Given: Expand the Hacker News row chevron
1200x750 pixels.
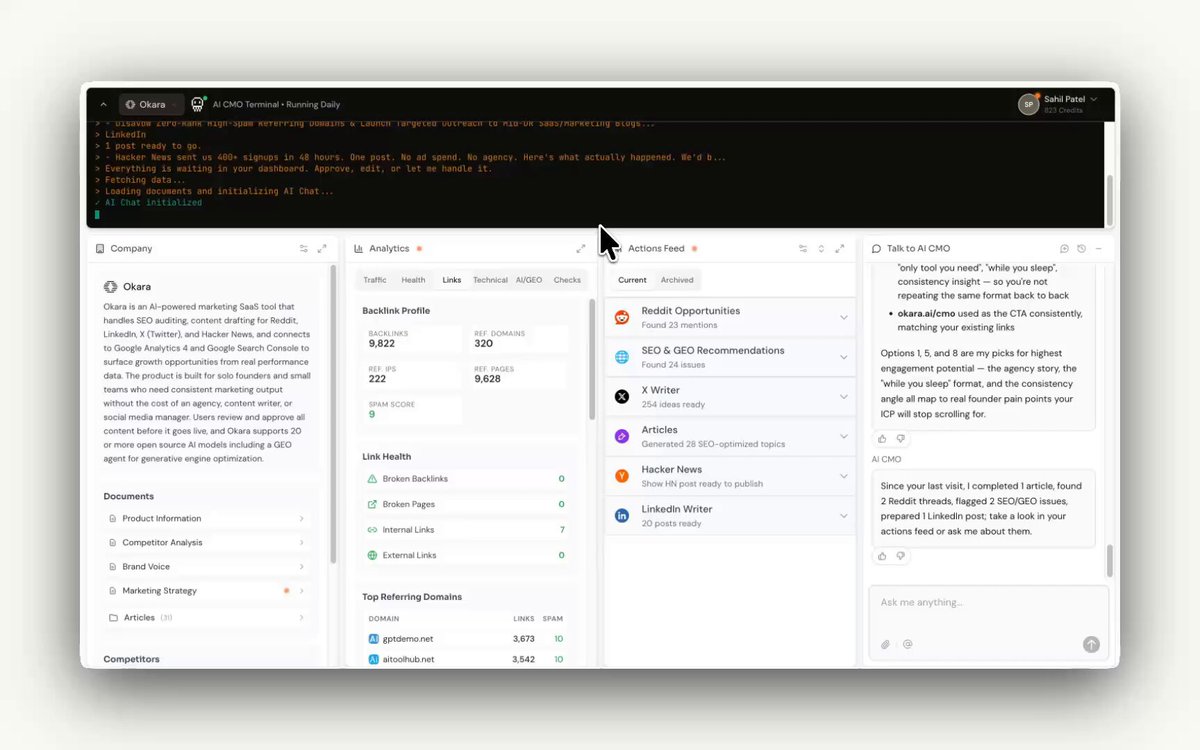Looking at the screenshot, I should pyautogui.click(x=843, y=476).
